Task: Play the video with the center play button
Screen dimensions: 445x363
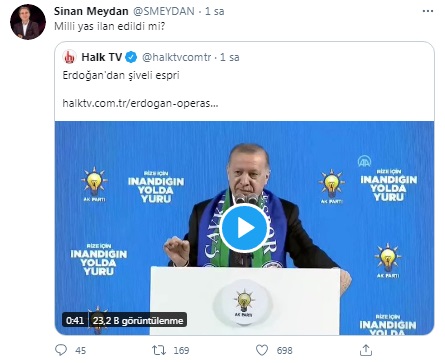Action: click(244, 228)
